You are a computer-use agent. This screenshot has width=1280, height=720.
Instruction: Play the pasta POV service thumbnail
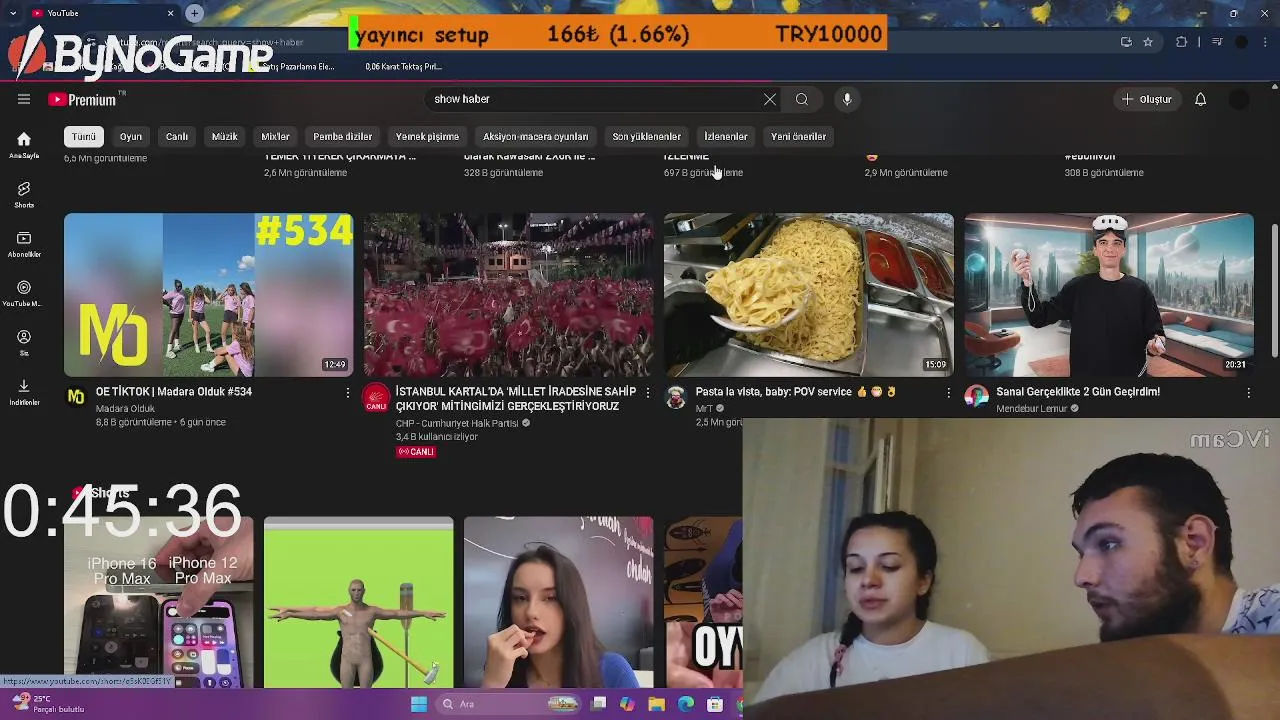pos(808,295)
